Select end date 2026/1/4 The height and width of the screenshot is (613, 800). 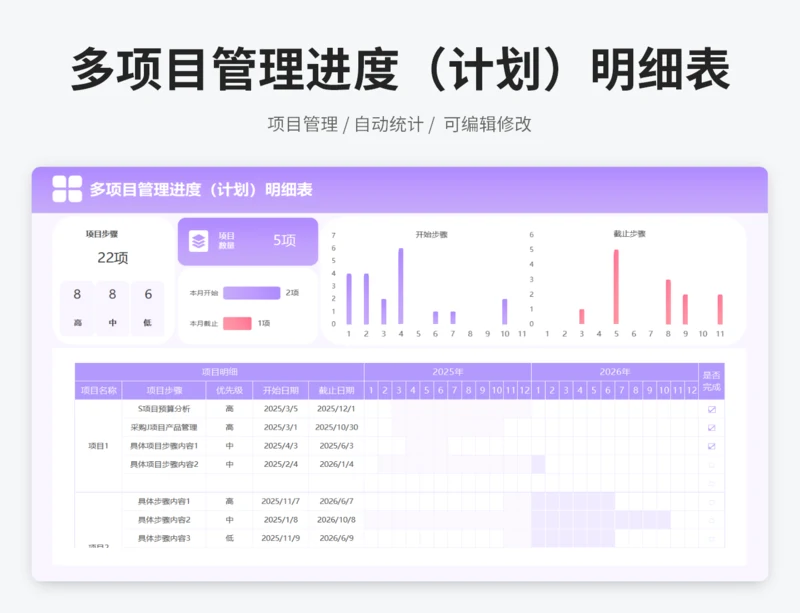pyautogui.click(x=336, y=464)
